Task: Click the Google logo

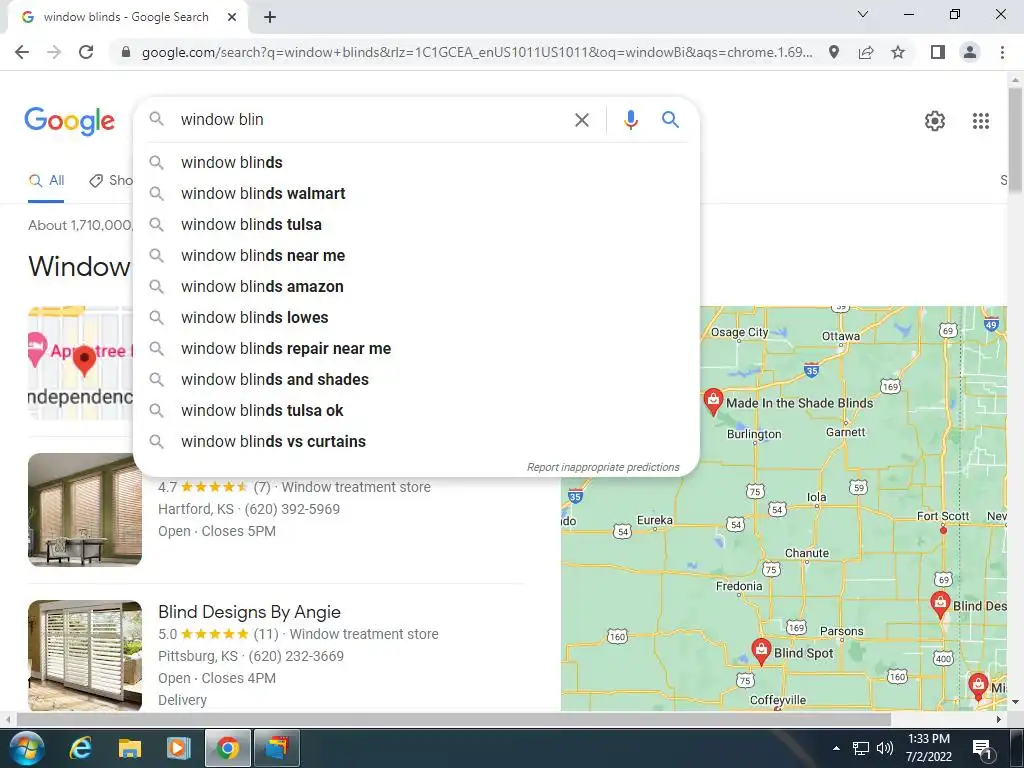Action: (x=70, y=121)
